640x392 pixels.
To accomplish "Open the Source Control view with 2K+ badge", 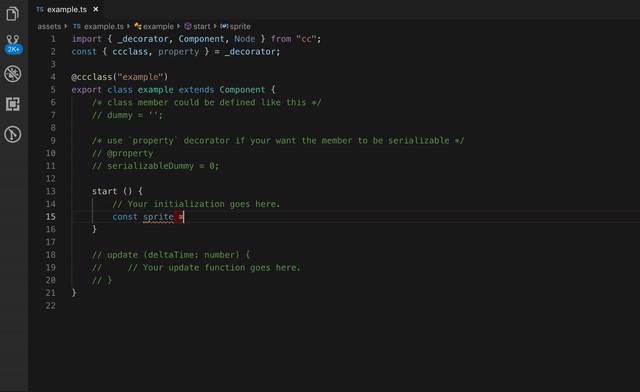I will pyautogui.click(x=13, y=44).
